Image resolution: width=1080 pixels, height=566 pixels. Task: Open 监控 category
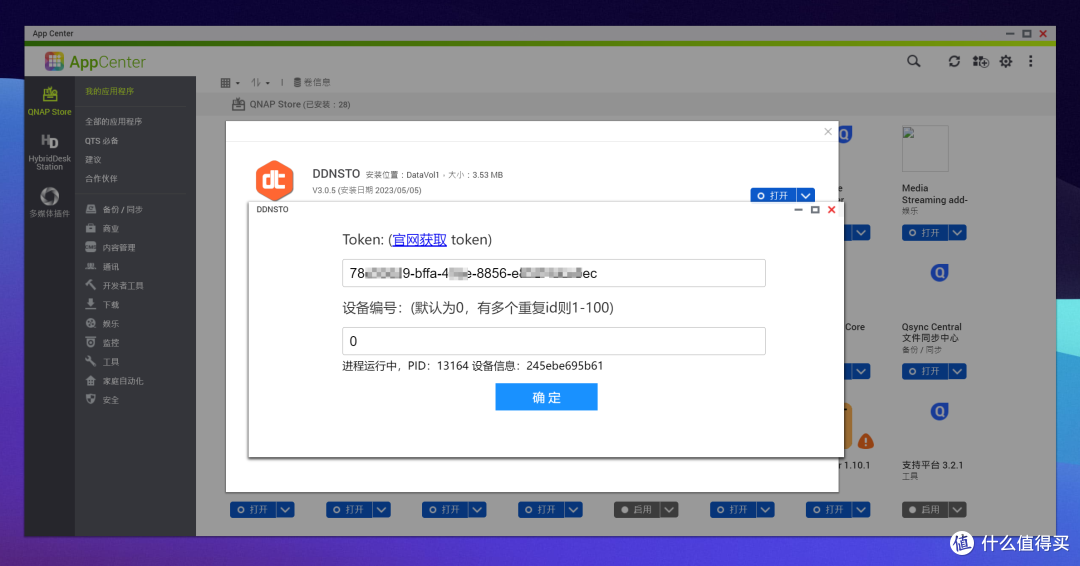pos(103,342)
